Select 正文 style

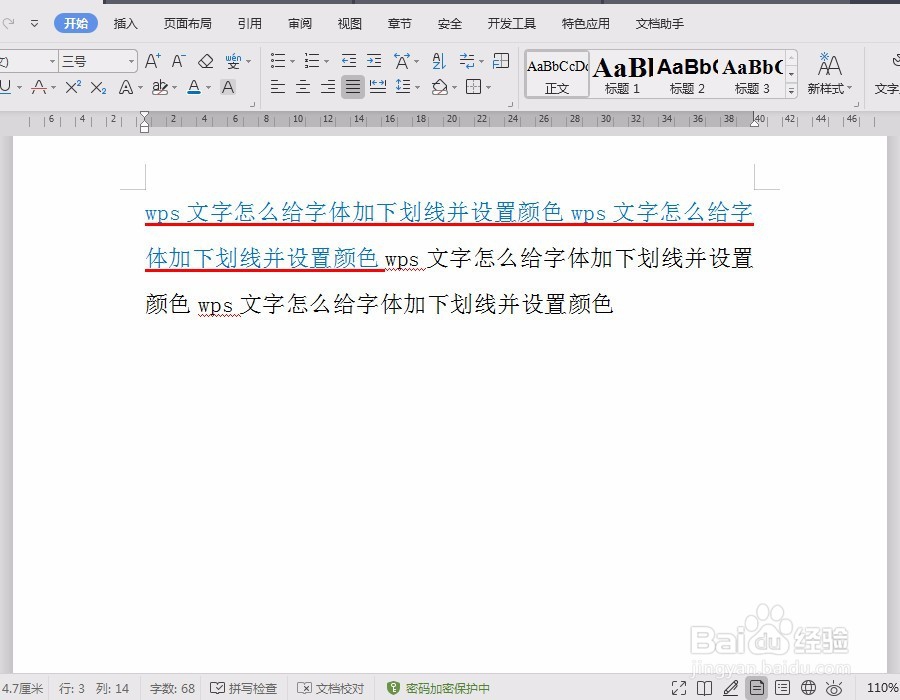click(x=557, y=75)
